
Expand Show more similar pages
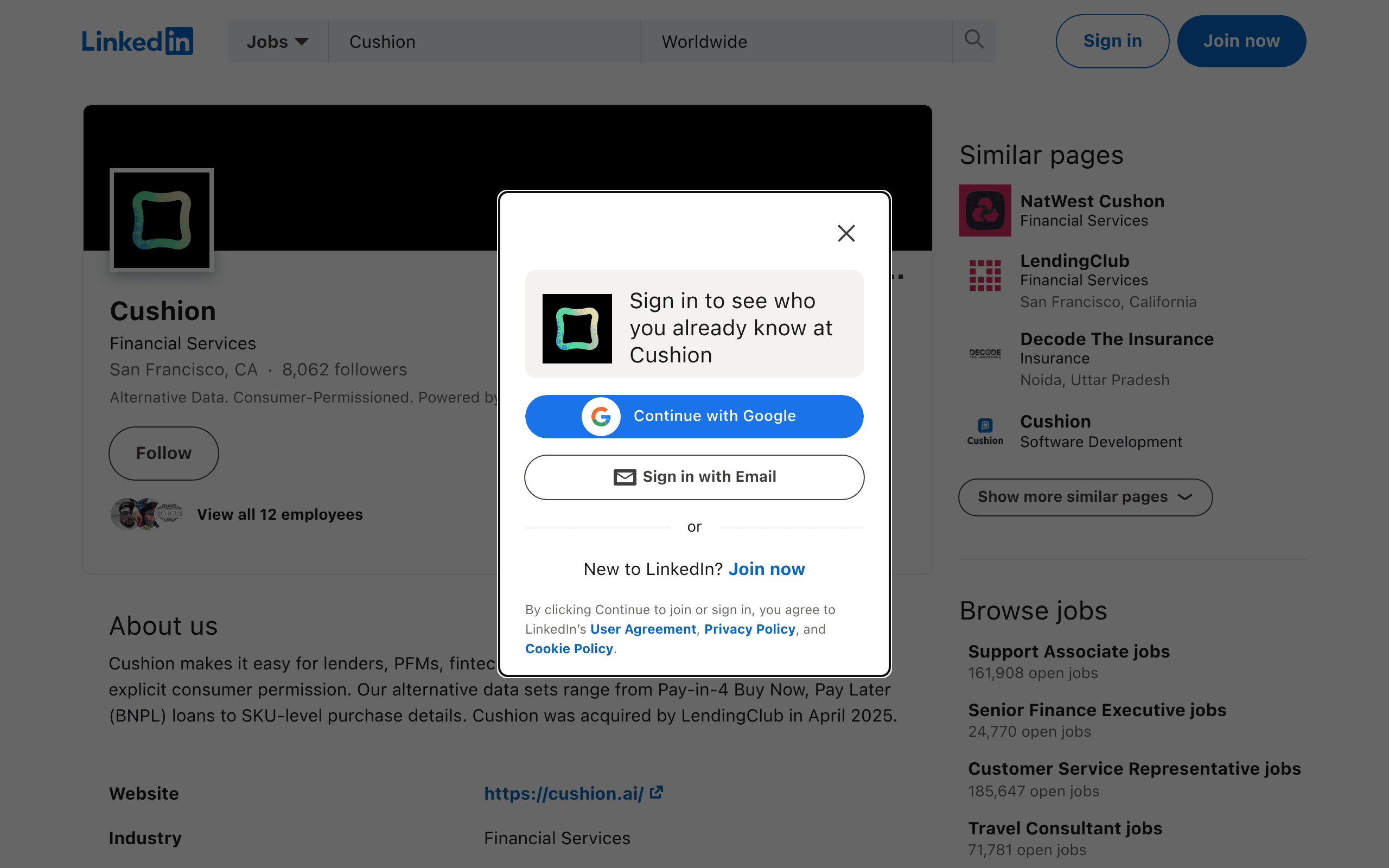point(1085,497)
